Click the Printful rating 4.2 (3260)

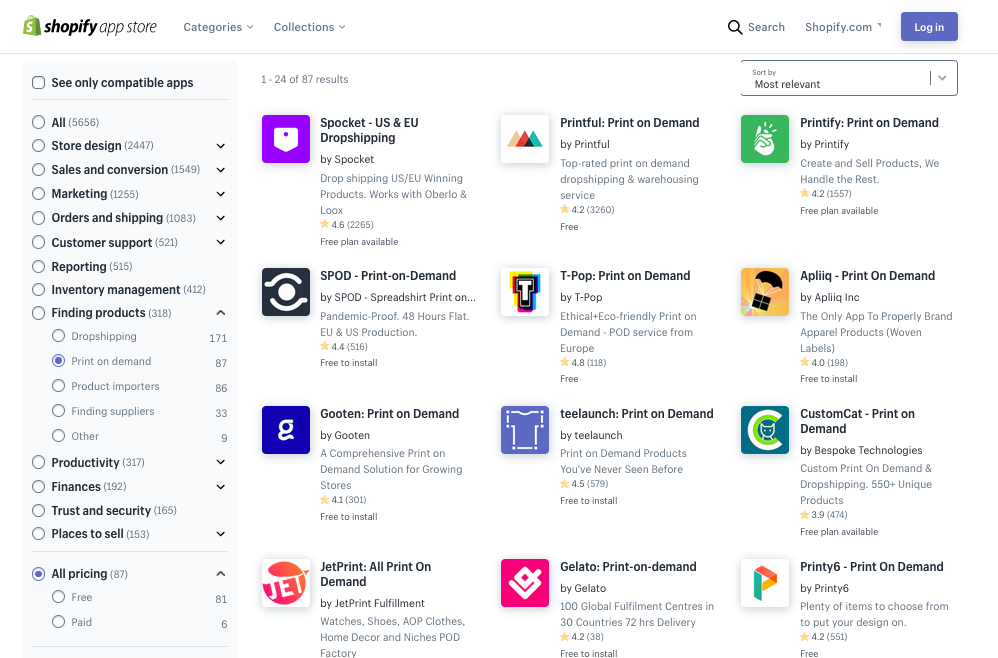coord(587,209)
